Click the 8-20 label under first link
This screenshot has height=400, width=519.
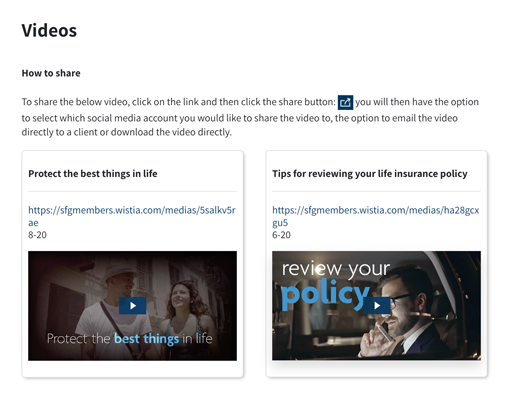click(x=37, y=235)
